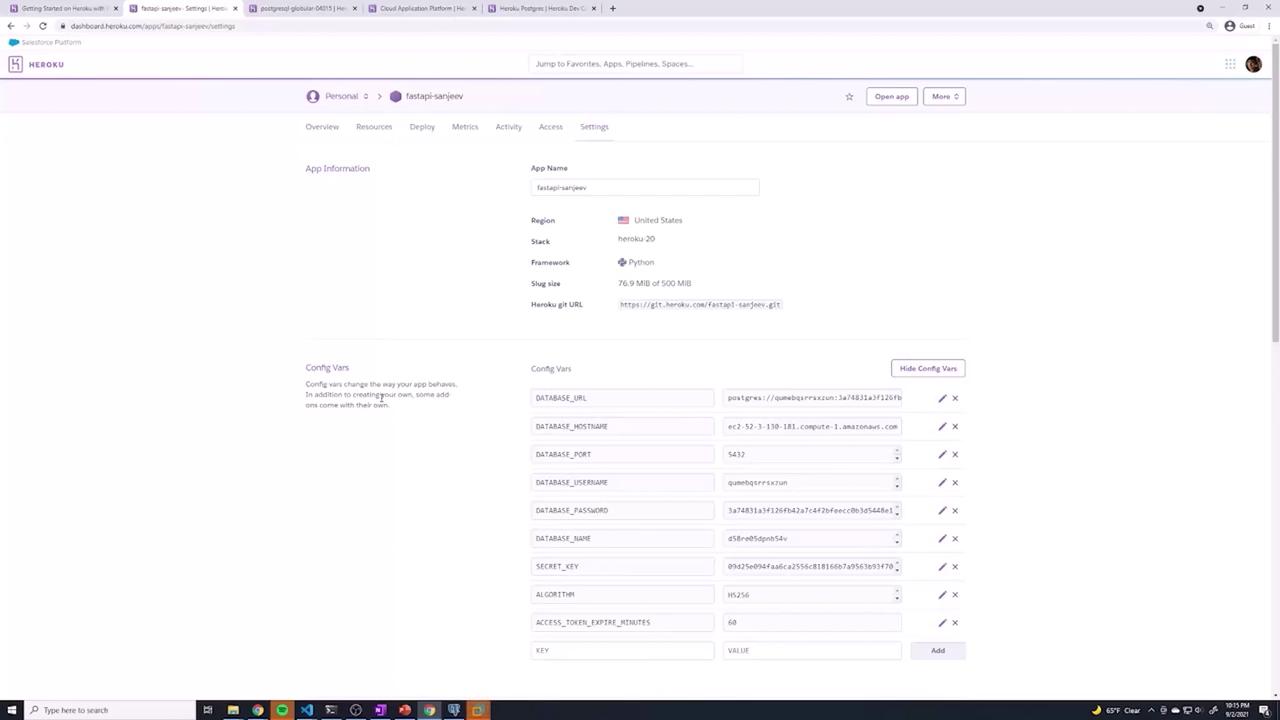1280x720 pixels.
Task: Edit the DATABASE_PORT config var
Action: pos(942,454)
